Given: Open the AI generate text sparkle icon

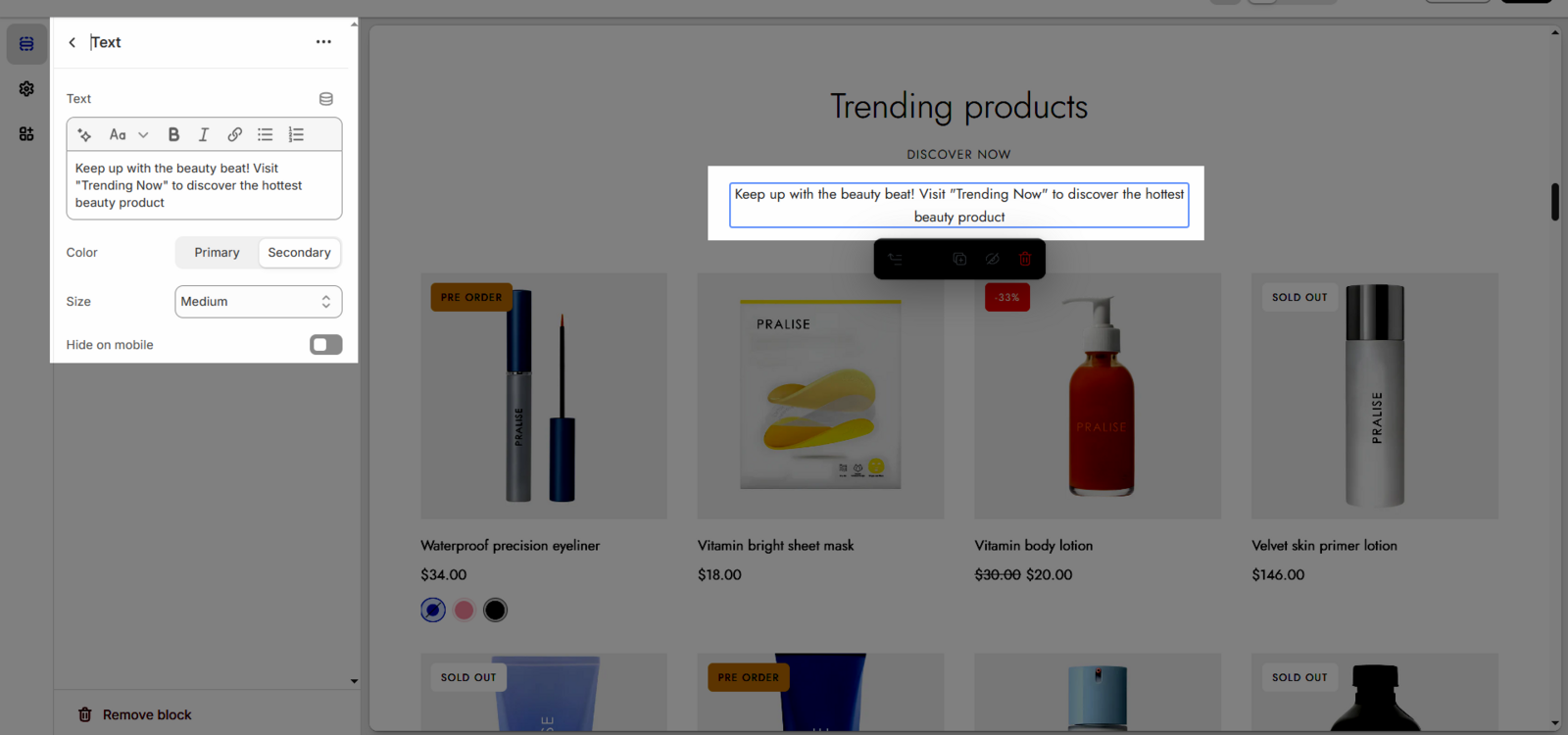Looking at the screenshot, I should tap(84, 135).
